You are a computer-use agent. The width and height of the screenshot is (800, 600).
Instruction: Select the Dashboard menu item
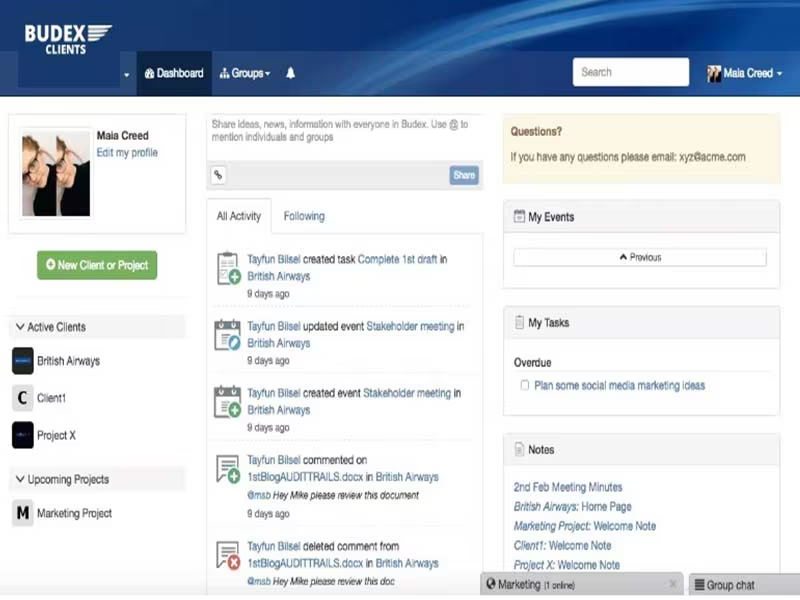coord(174,73)
